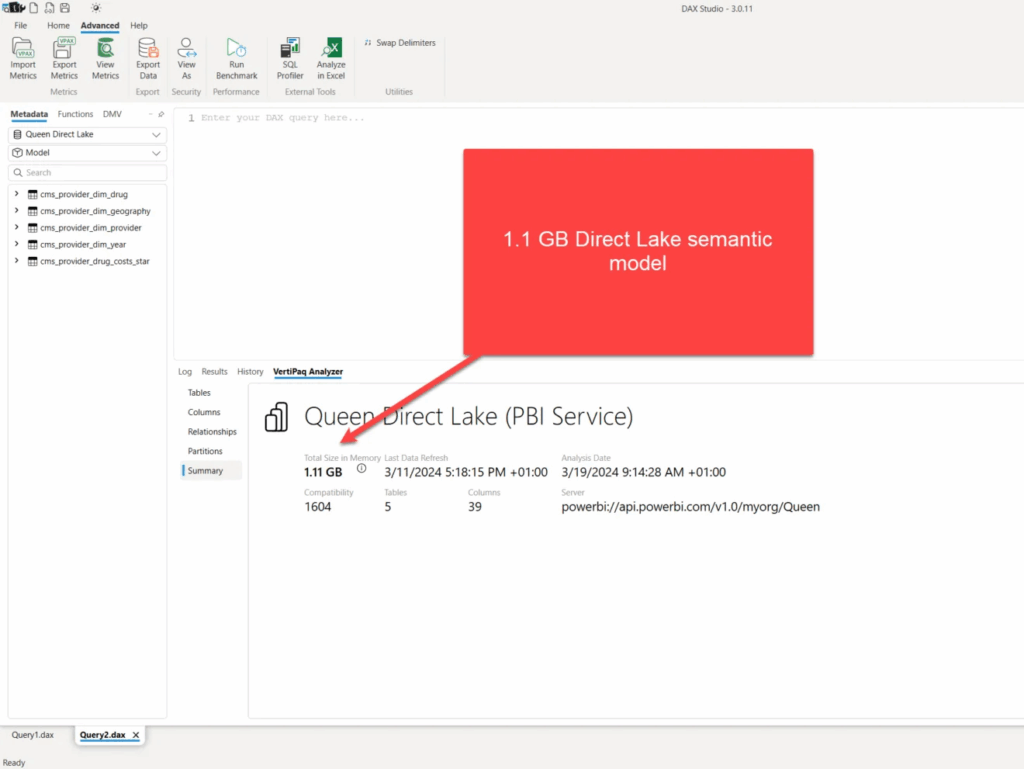Viewport: 1024px width, 769px height.
Task: Select Query2.dax document tab
Action: tap(103, 735)
